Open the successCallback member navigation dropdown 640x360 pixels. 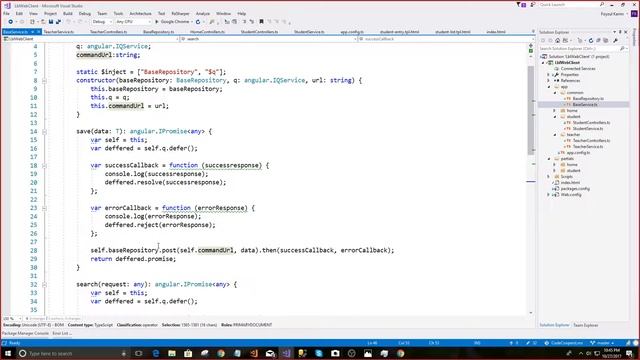[x=446, y=39]
